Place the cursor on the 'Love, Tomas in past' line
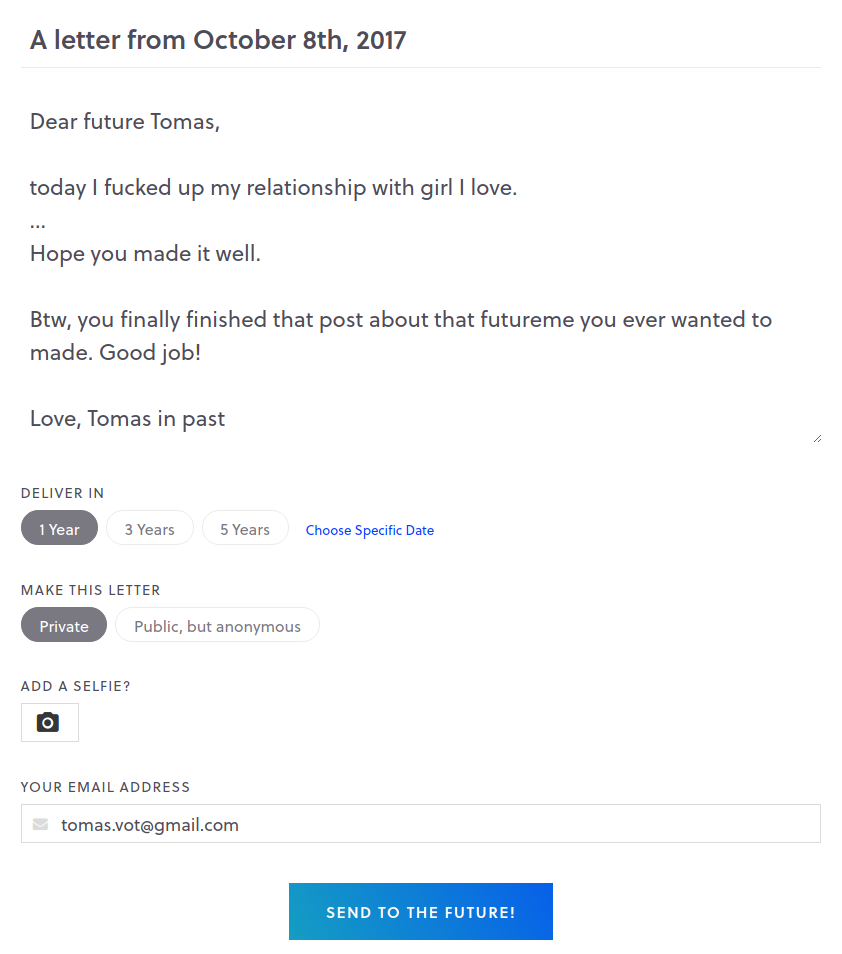Screen dimensions: 842x954 click(x=127, y=419)
